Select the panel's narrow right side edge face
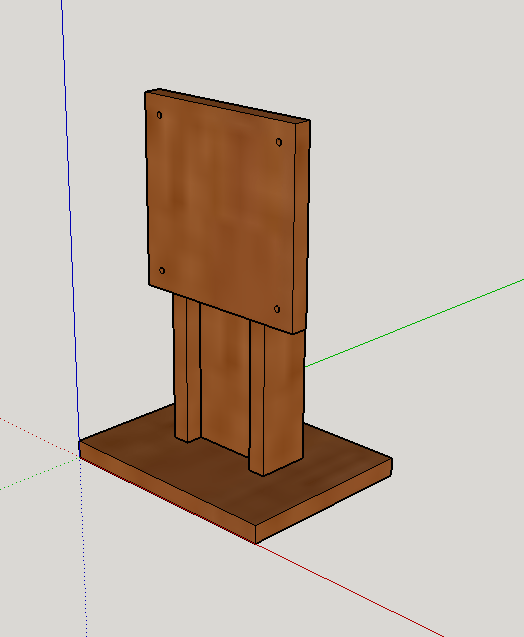The height and width of the screenshot is (637, 524). [x=301, y=225]
